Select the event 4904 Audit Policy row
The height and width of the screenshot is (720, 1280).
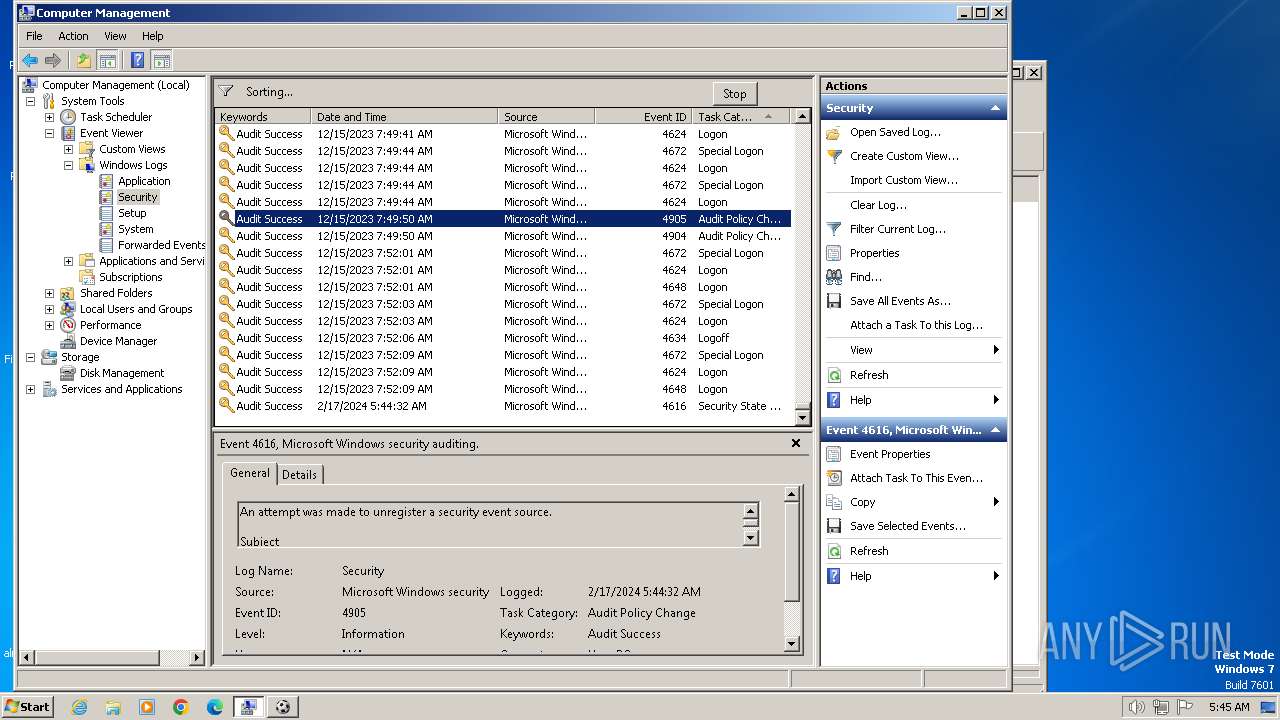[504, 236]
